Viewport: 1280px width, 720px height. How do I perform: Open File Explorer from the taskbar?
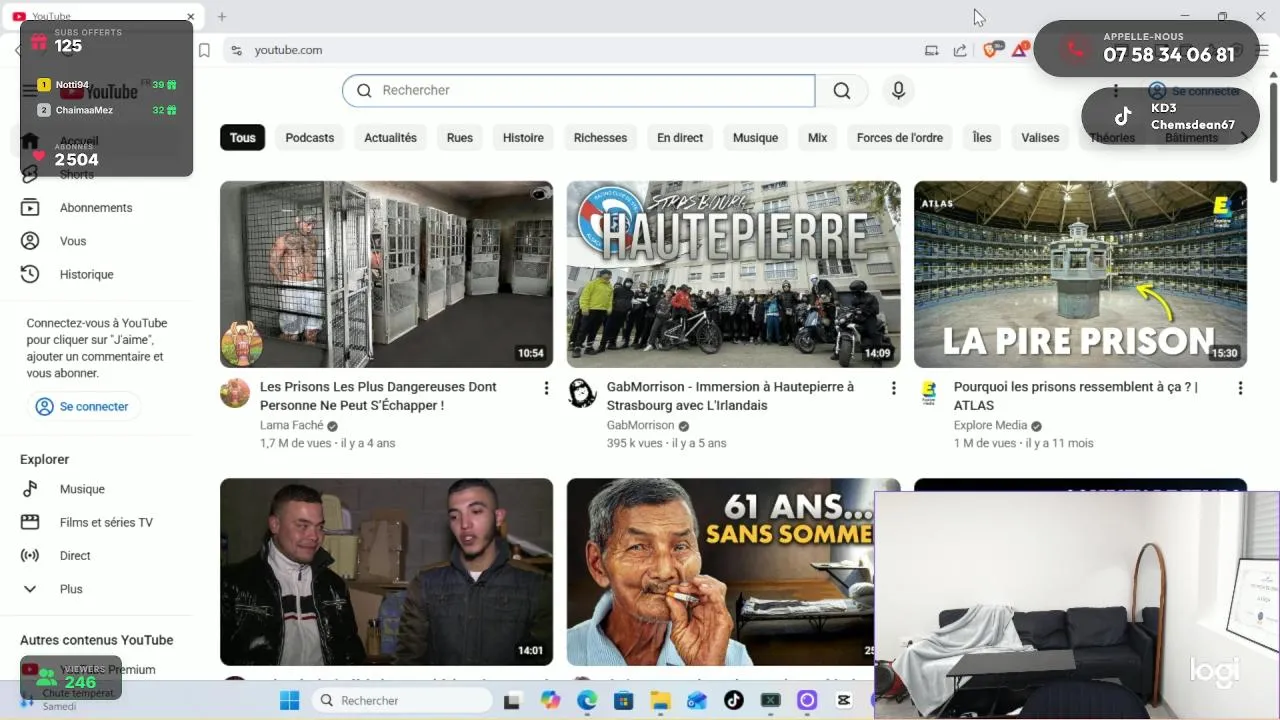click(x=660, y=701)
